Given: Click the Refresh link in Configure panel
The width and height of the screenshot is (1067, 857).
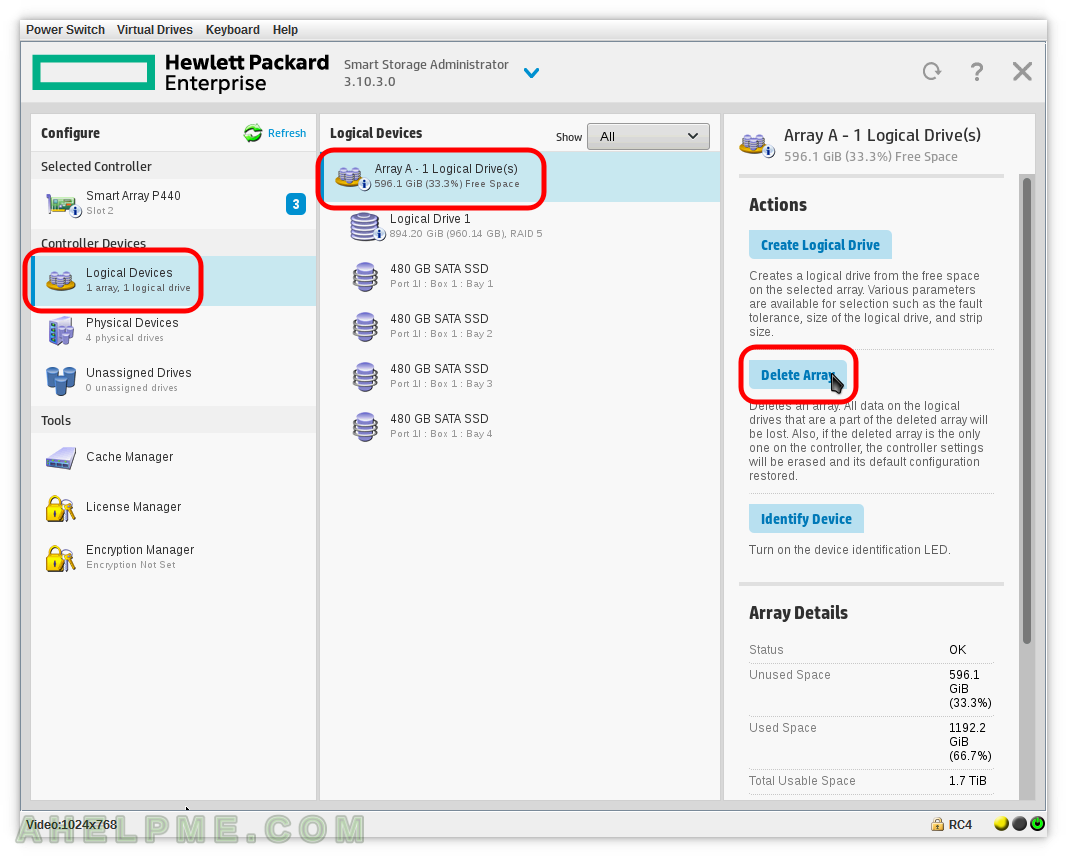Looking at the screenshot, I should pyautogui.click(x=286, y=133).
